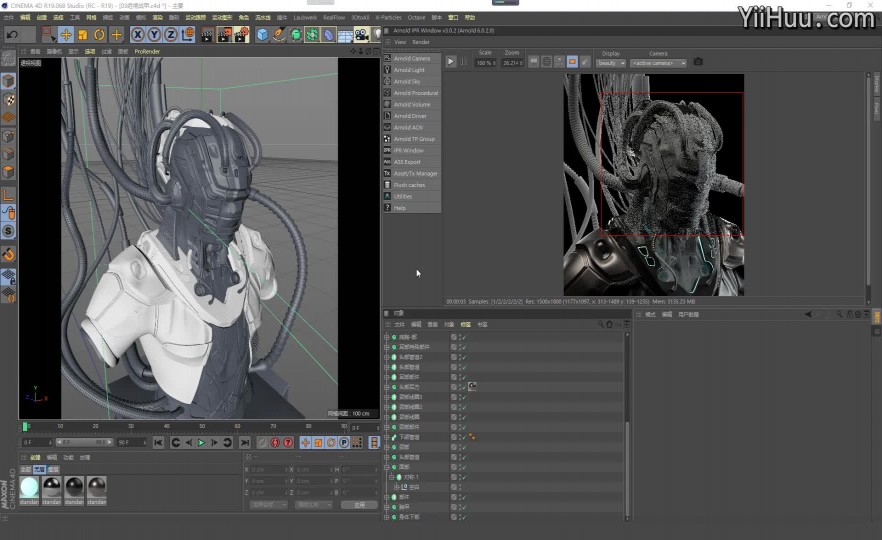Choose Arnold Driver menu entry

[412, 116]
